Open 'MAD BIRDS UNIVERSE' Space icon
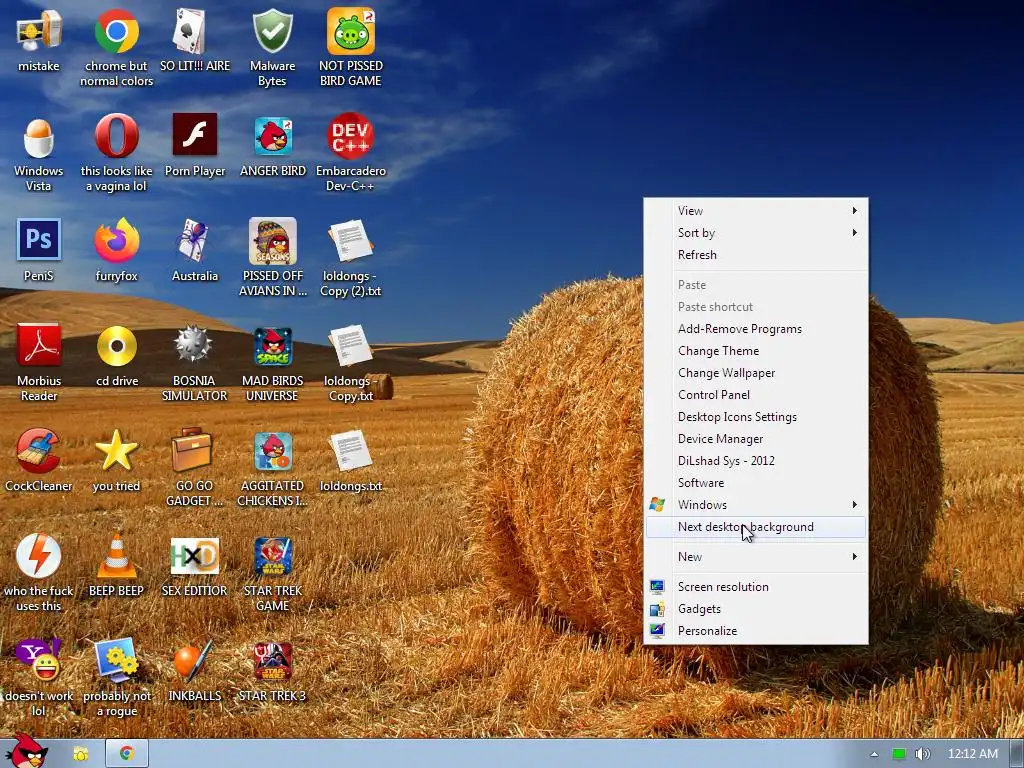1024x768 pixels. click(272, 346)
